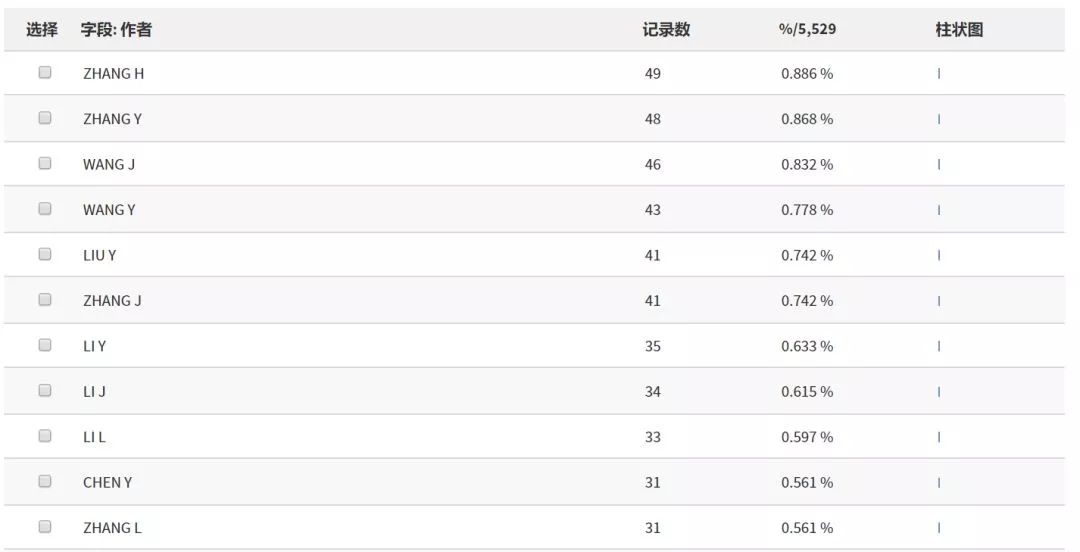Check the box next to LI Y
The width and height of the screenshot is (1080, 552).
point(45,345)
